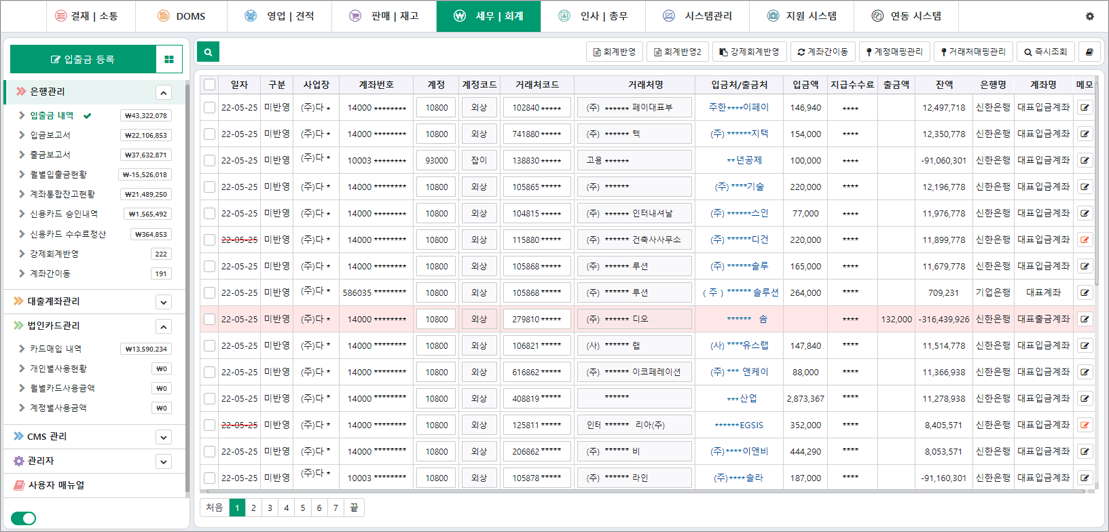The width and height of the screenshot is (1109, 532).
Task: Open memo edit icon for 페이대표부 row
Action: 1084,108
